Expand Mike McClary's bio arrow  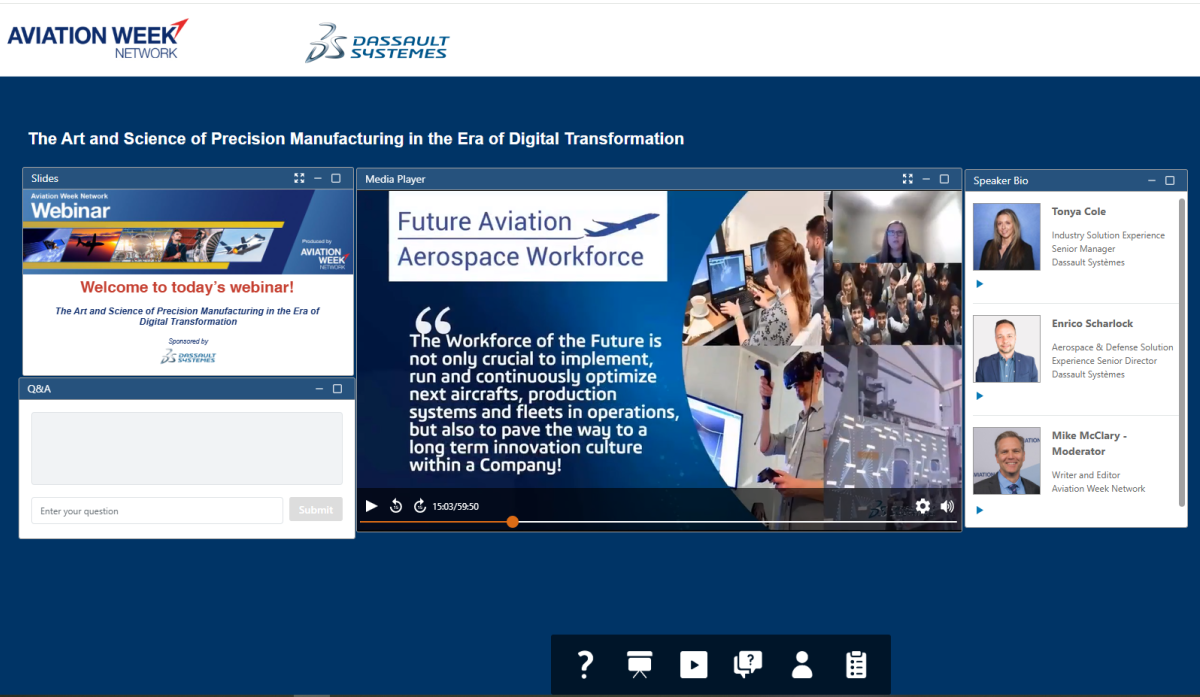(980, 510)
